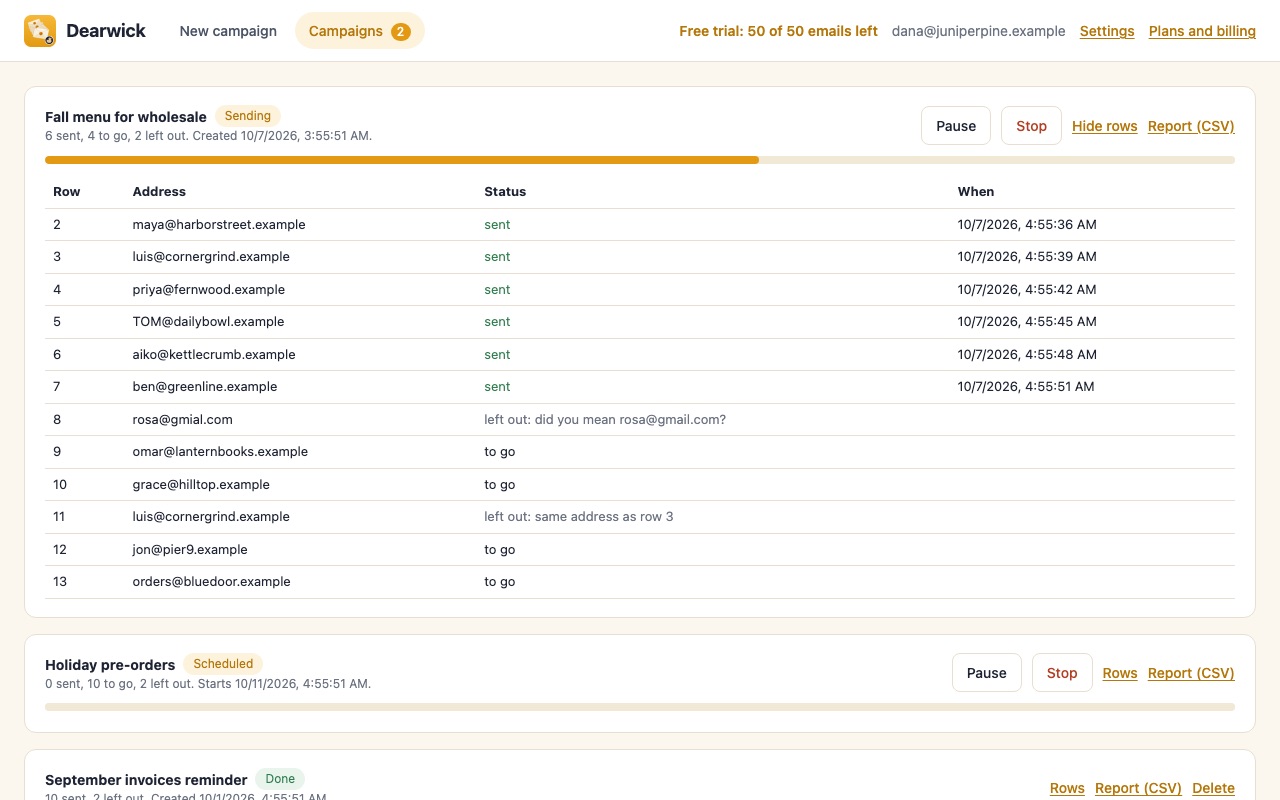Stop the Fall menu for wholesale campaign

(1031, 126)
